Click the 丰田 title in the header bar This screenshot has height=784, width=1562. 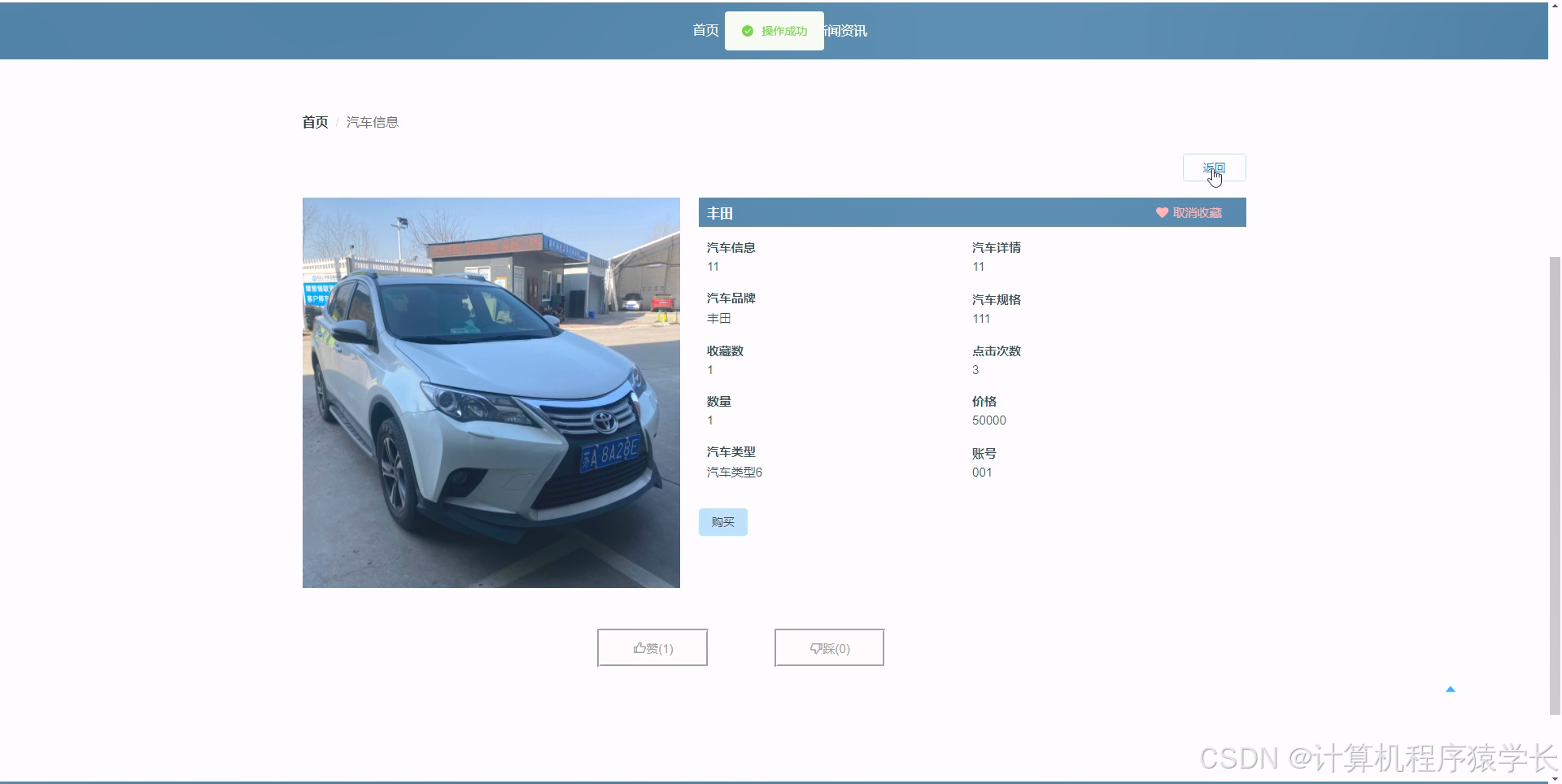pyautogui.click(x=720, y=213)
